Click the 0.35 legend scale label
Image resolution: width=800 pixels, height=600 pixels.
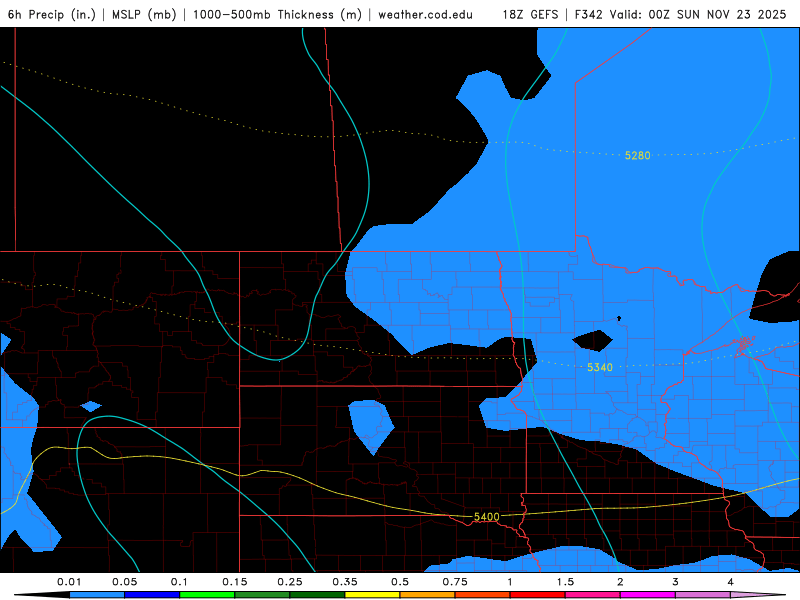click(345, 582)
